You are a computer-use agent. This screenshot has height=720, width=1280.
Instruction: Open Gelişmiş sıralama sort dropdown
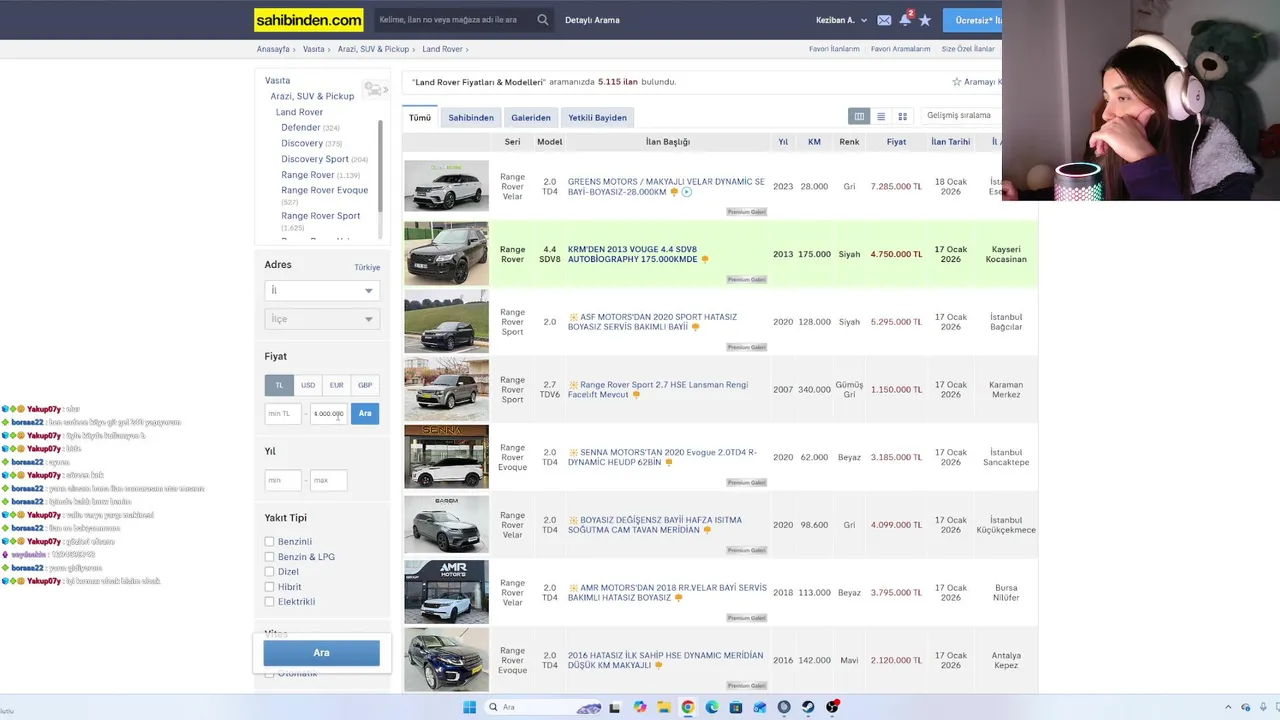[962, 116]
